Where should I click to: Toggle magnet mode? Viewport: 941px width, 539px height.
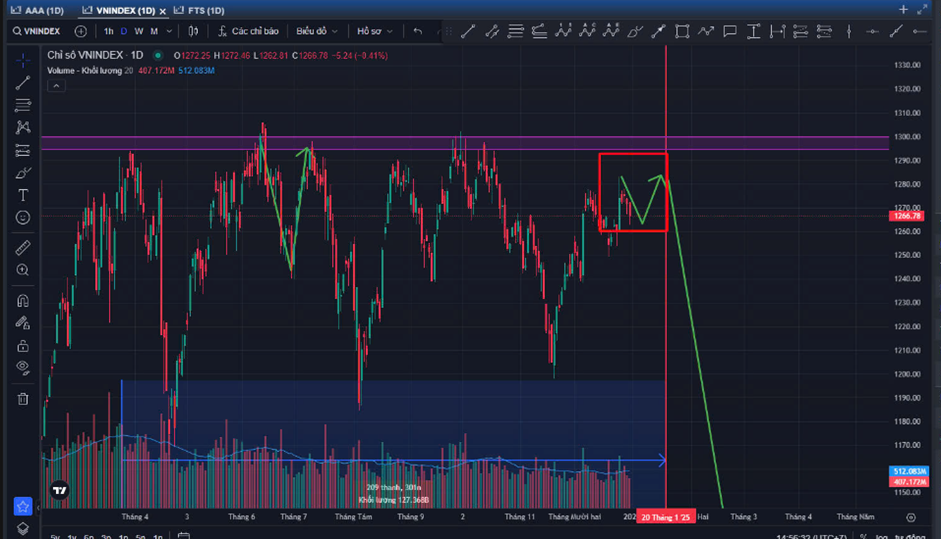(x=23, y=300)
